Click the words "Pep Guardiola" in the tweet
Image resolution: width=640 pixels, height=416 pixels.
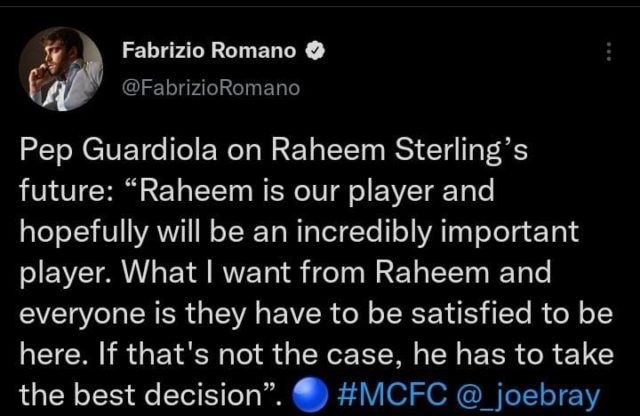pyautogui.click(x=118, y=150)
